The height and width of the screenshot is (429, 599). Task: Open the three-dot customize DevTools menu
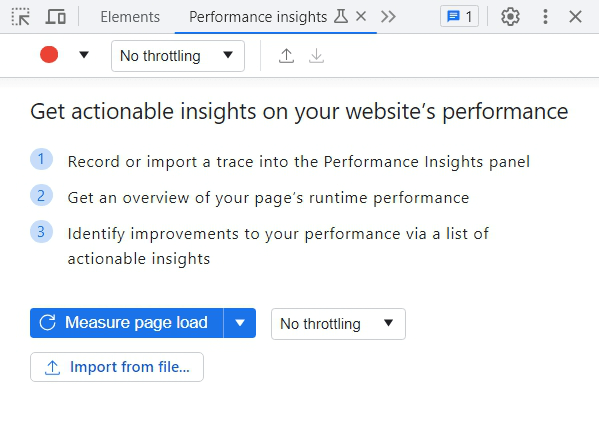tap(546, 17)
